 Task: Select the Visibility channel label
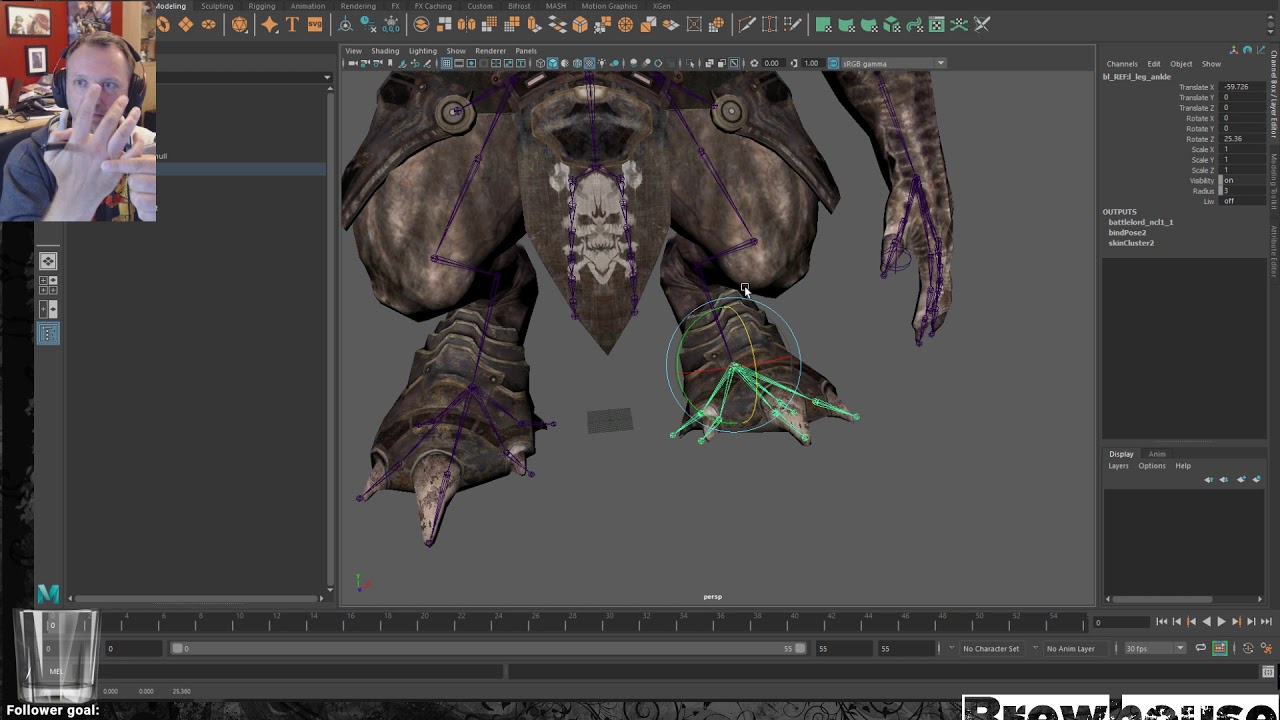pos(1201,181)
